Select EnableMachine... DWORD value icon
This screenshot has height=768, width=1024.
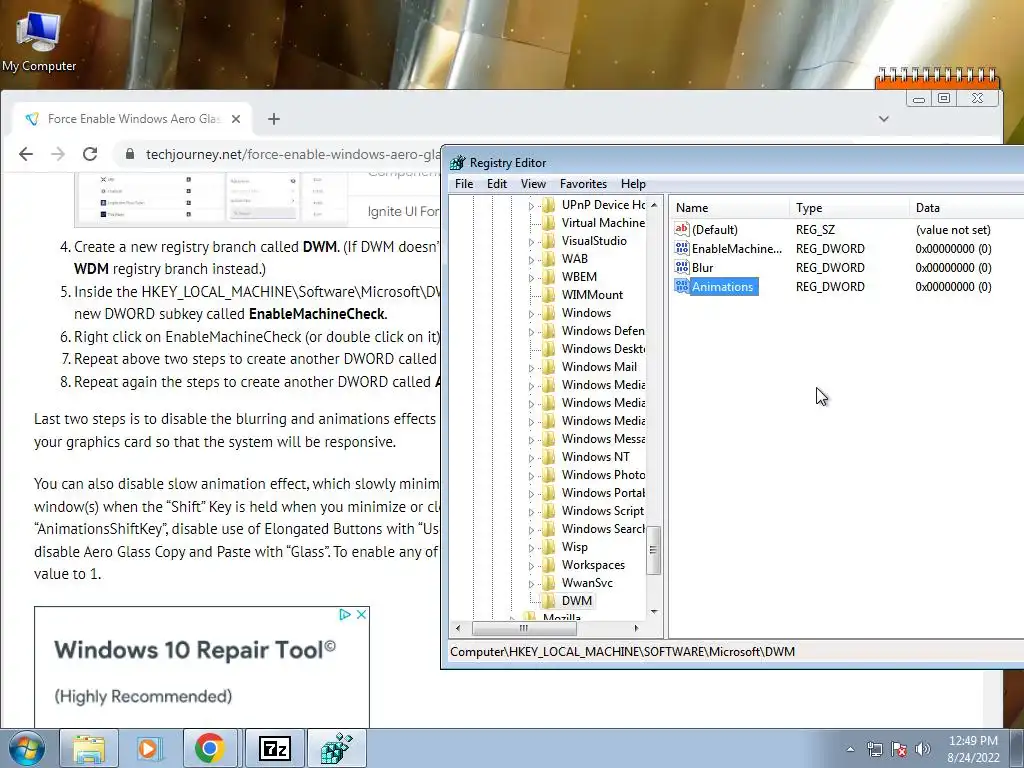682,248
